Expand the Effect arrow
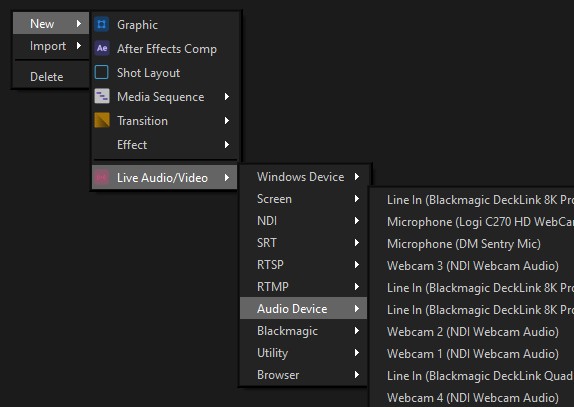 (x=227, y=145)
